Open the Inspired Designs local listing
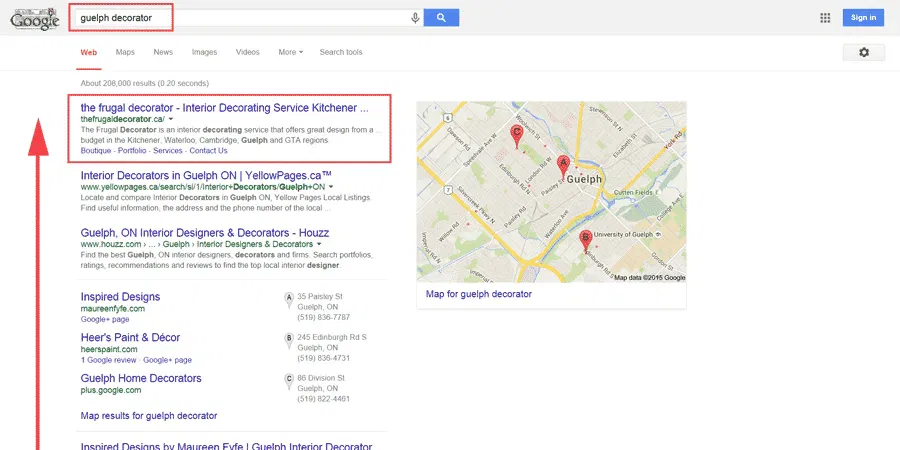This screenshot has height=450, width=900. (121, 297)
